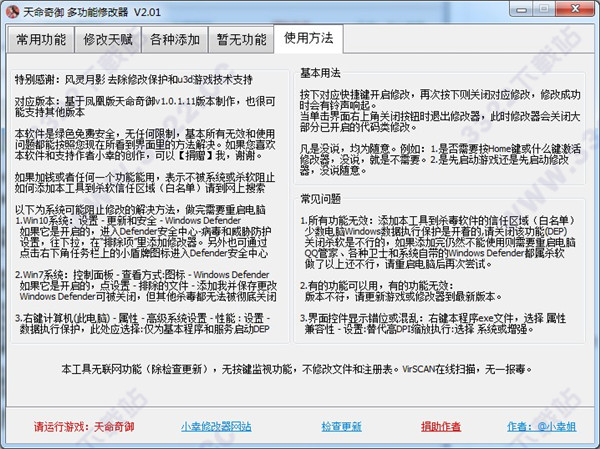The height and width of the screenshot is (449, 600).
Task: Click the 本工具无联网功能 notice text
Action: tap(297, 369)
